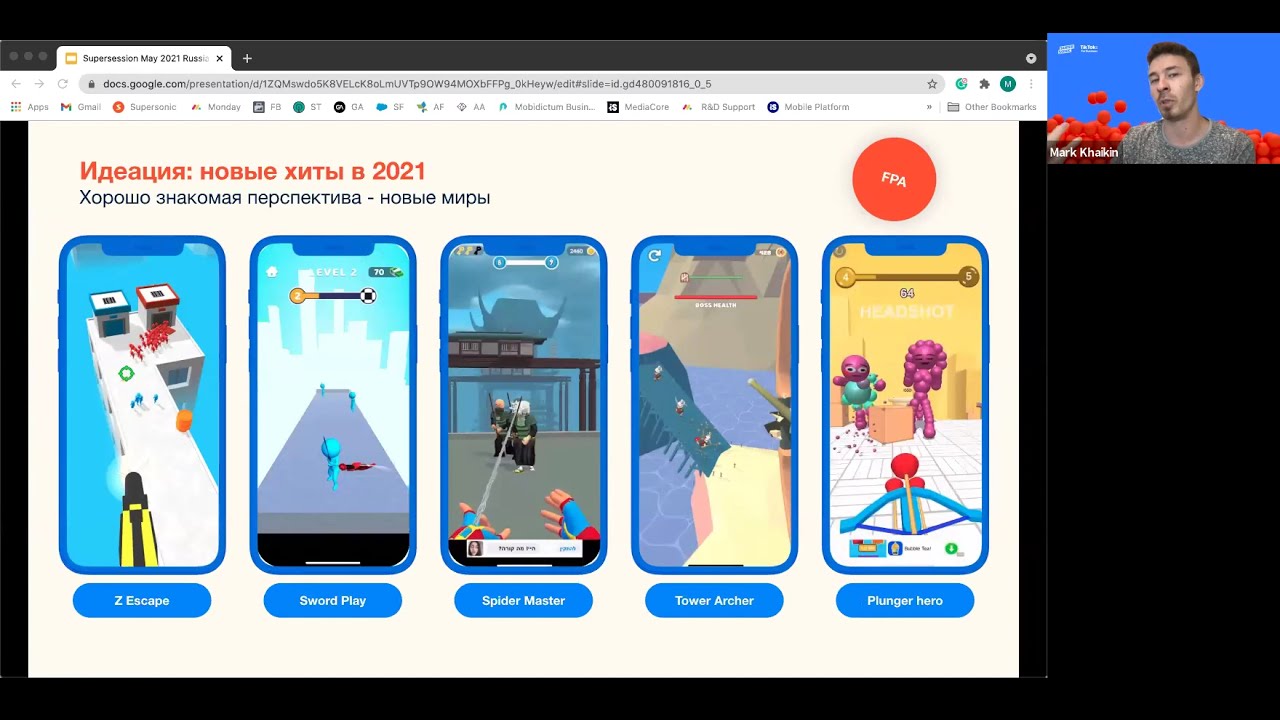Select the Spider Master phone screenshot

(523, 404)
